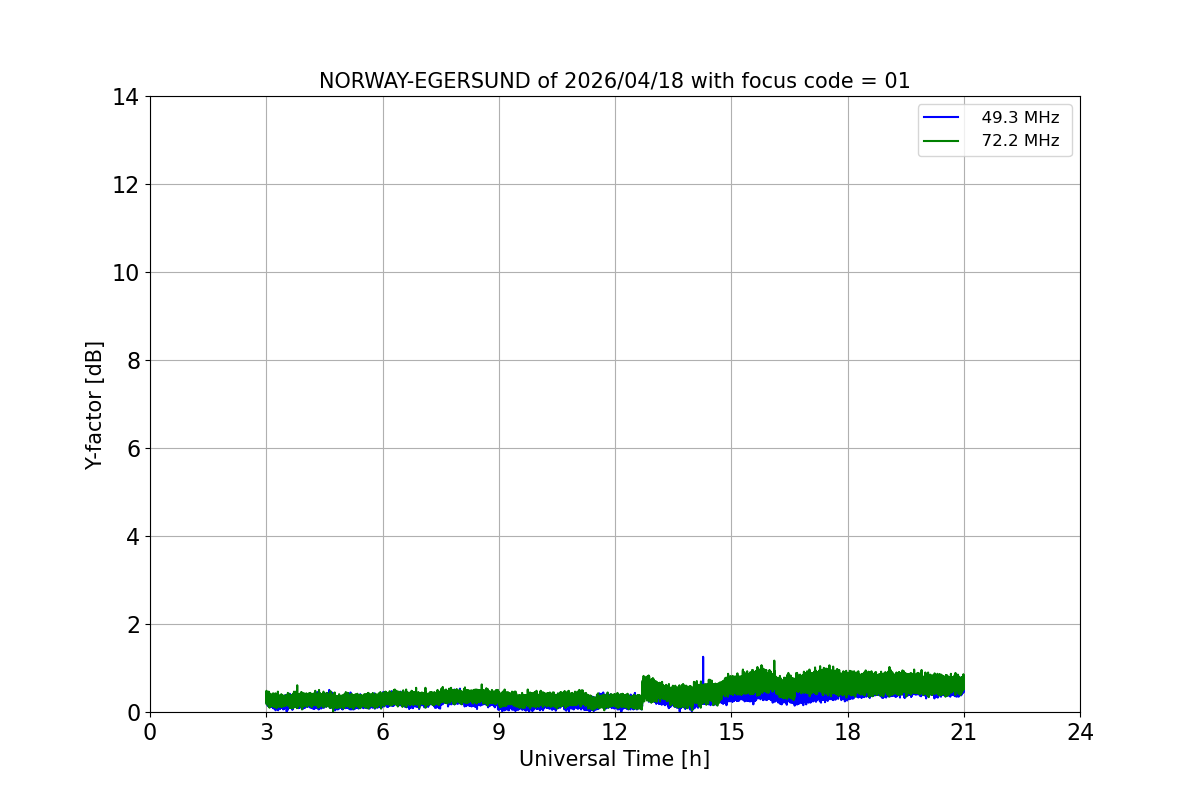1200x800 pixels.
Task: Click y-axis tick label 4
Action: tap(132, 536)
